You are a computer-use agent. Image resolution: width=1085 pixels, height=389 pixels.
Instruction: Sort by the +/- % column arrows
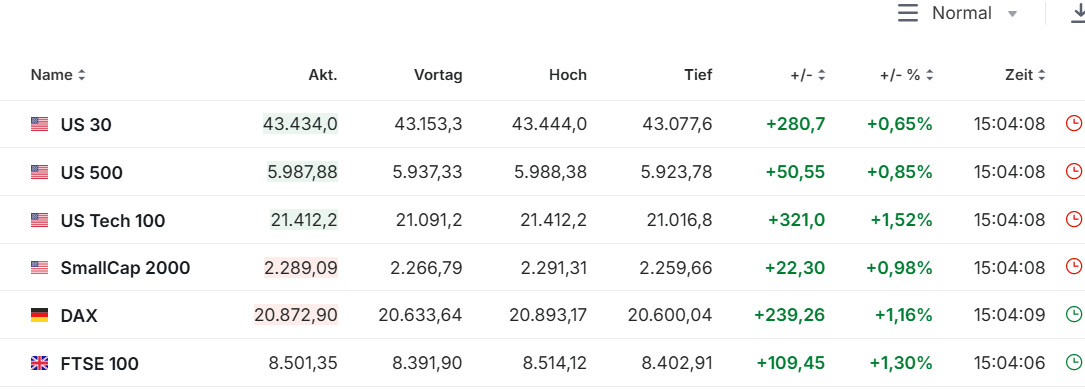point(906,75)
